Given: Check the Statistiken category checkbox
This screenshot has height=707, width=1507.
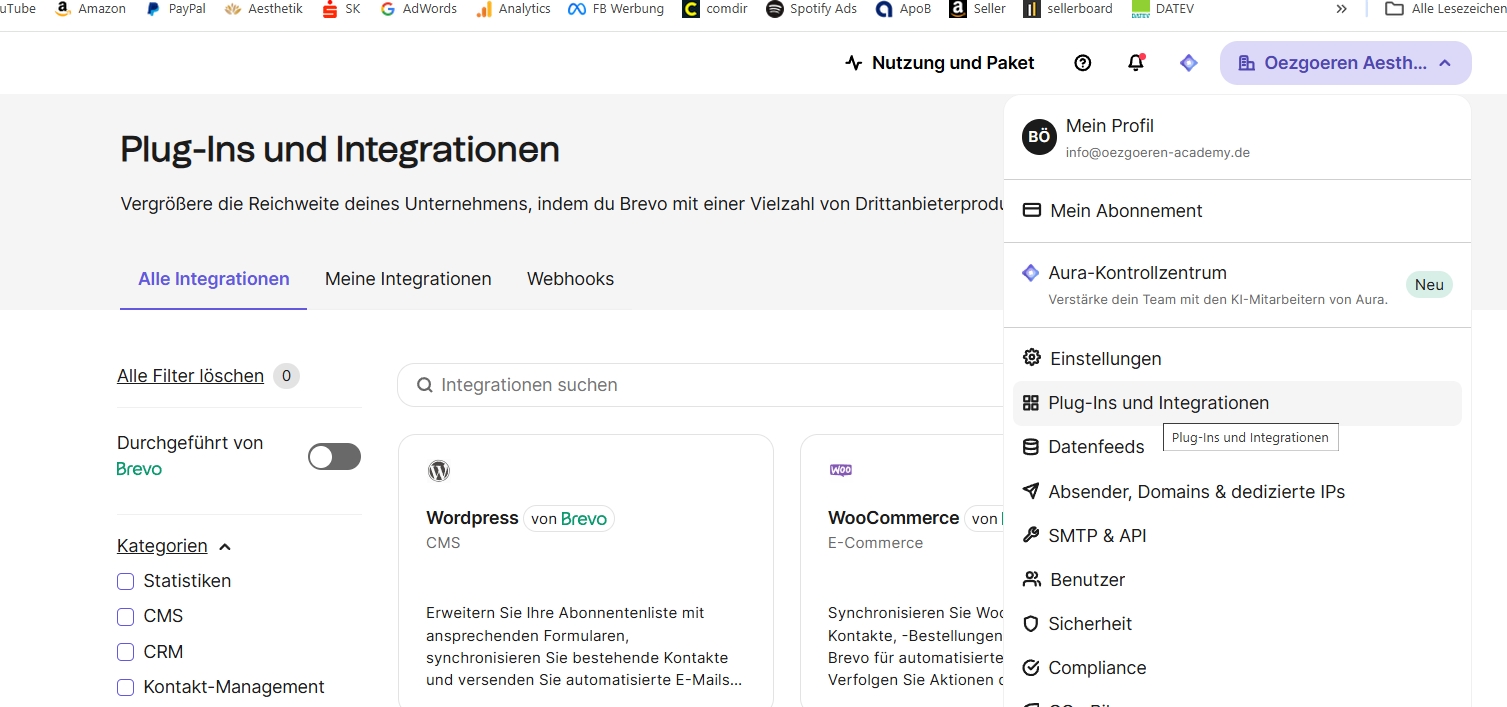Looking at the screenshot, I should 125,581.
